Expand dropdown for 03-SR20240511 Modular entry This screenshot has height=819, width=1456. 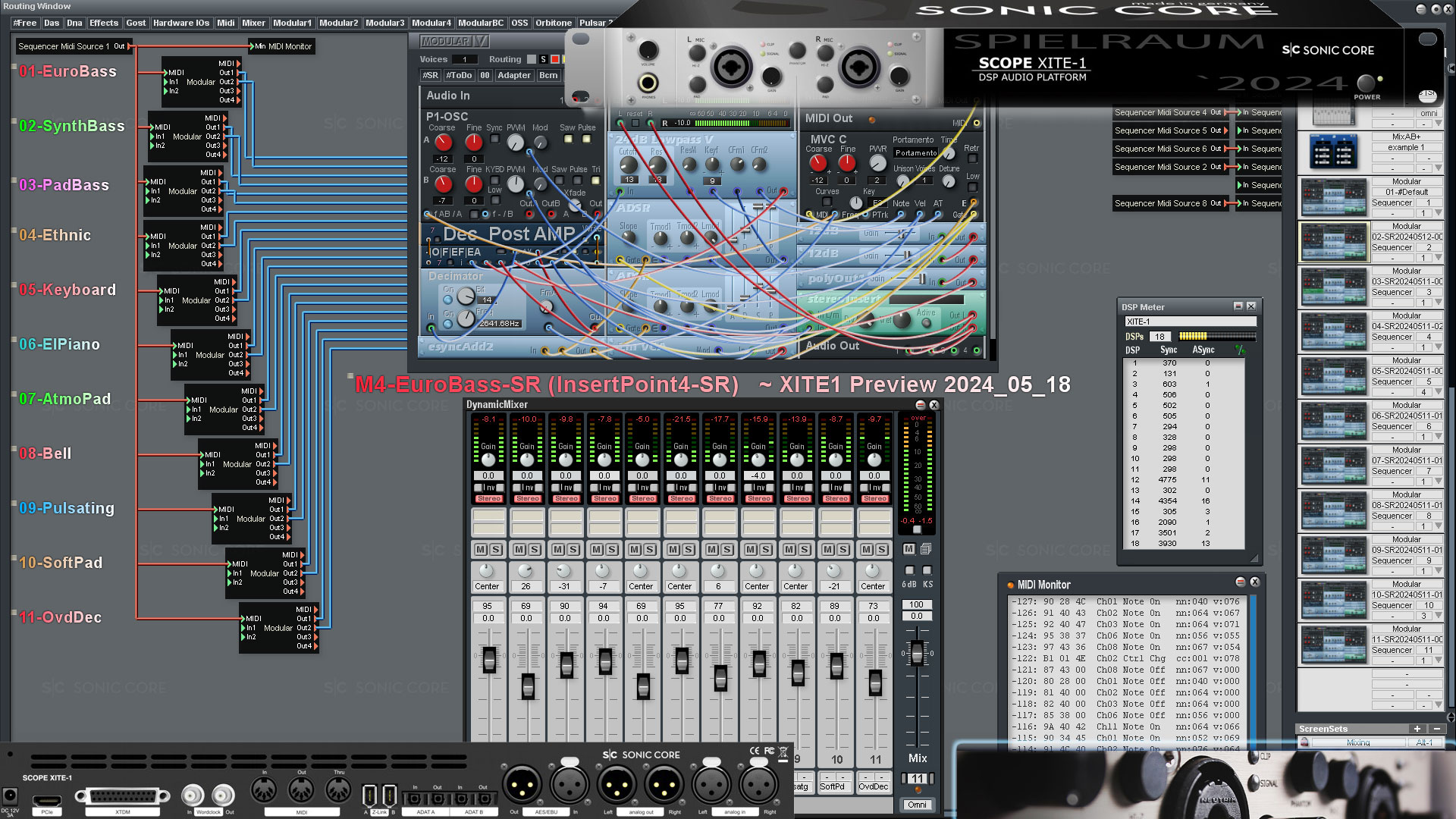click(x=1439, y=303)
